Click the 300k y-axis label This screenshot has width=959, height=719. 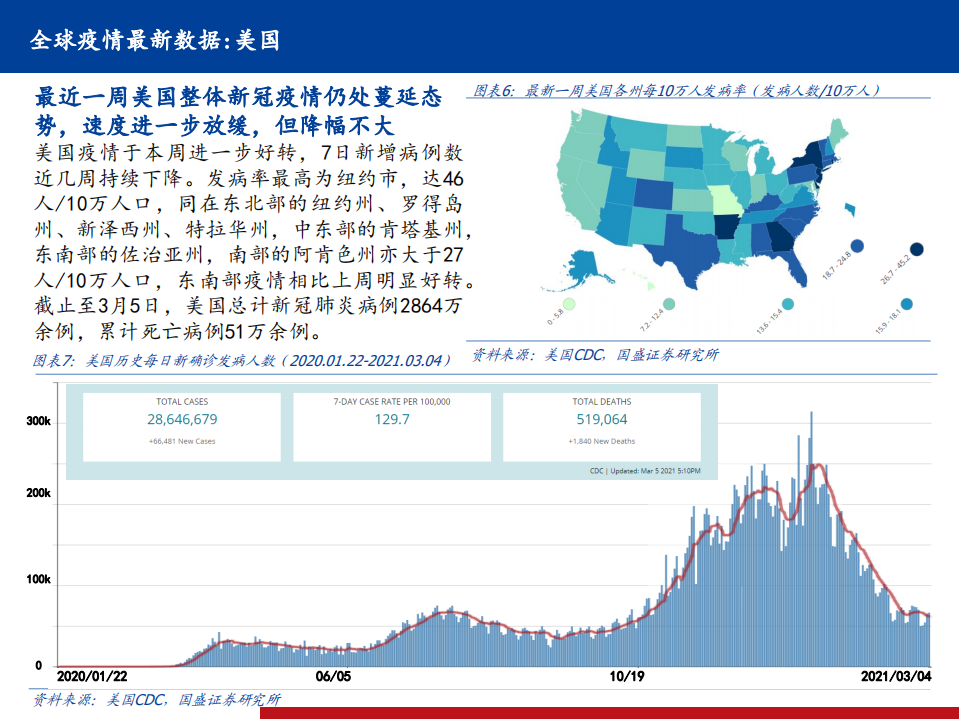click(x=38, y=423)
